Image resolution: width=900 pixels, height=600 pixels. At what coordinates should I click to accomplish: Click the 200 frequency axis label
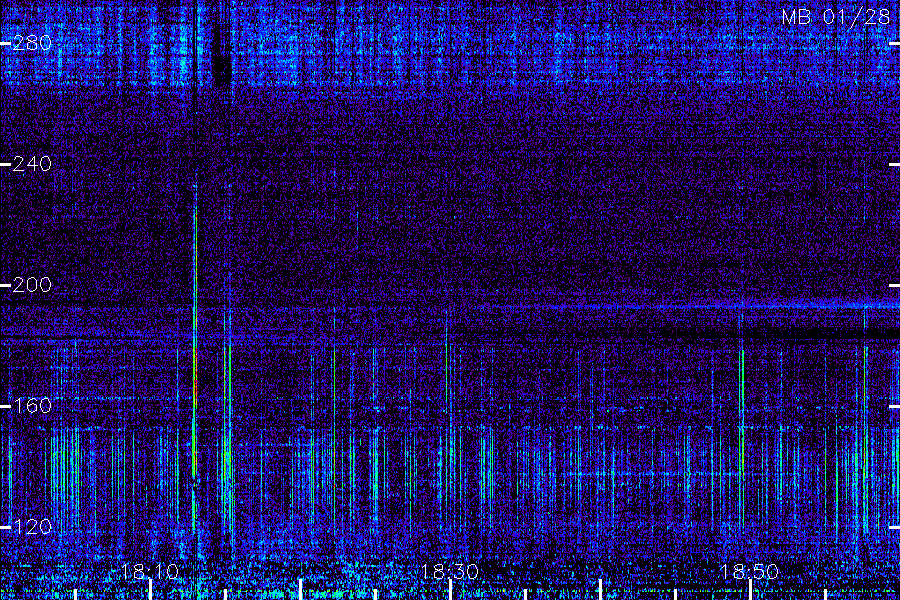click(x=32, y=285)
